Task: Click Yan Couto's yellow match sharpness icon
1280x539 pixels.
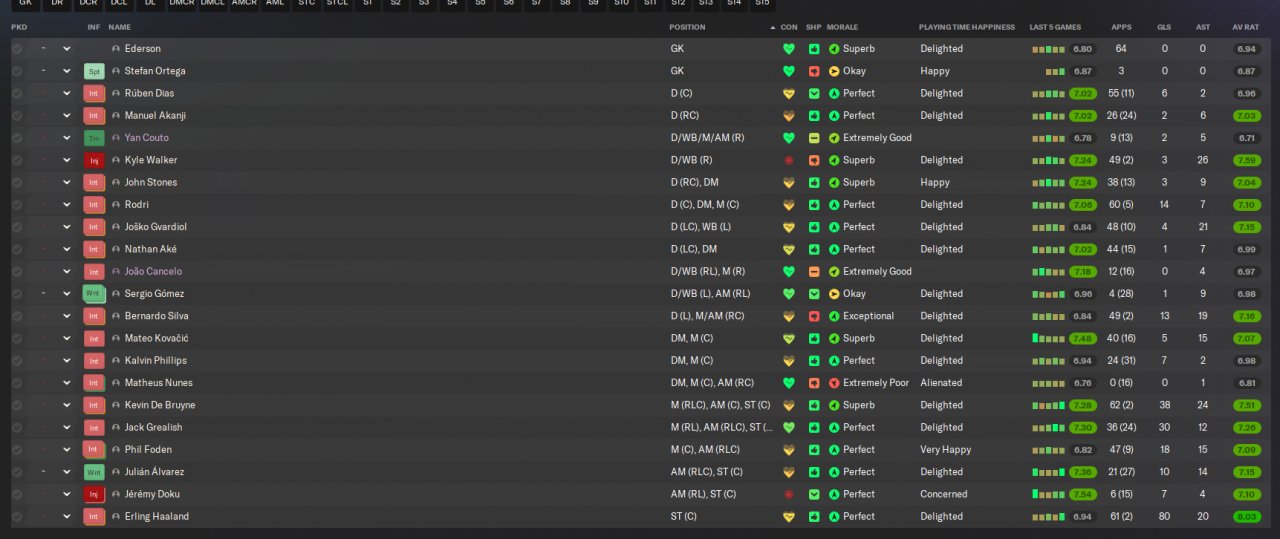Action: 814,138
